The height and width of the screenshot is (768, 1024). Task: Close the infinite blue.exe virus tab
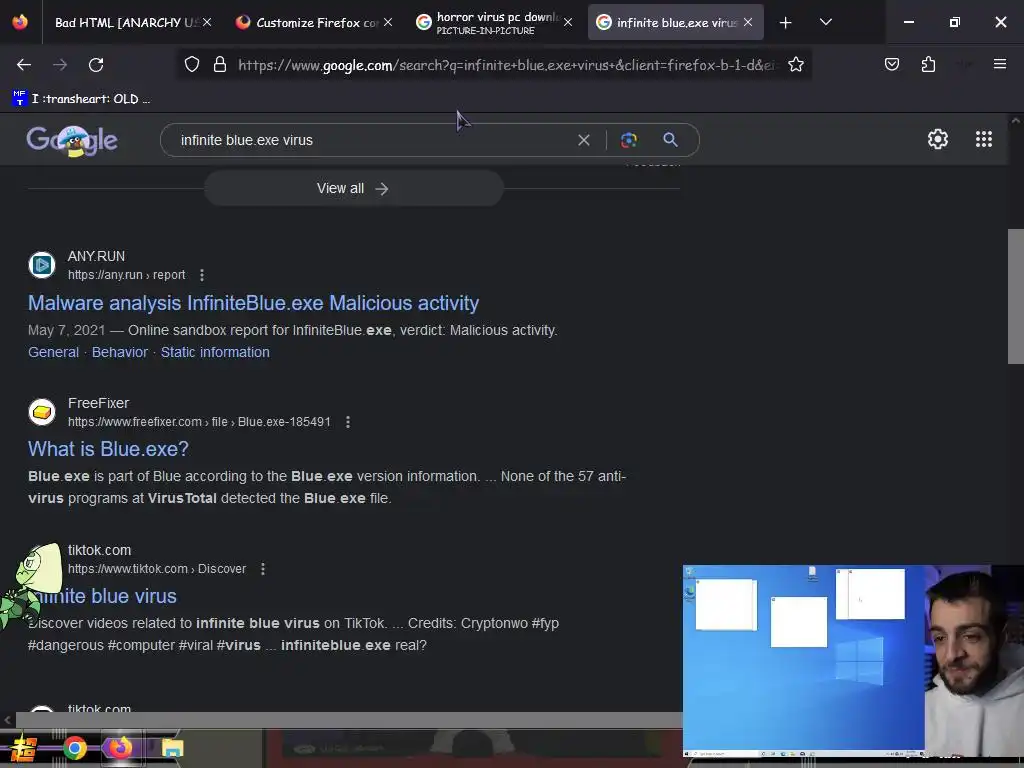pyautogui.click(x=748, y=23)
